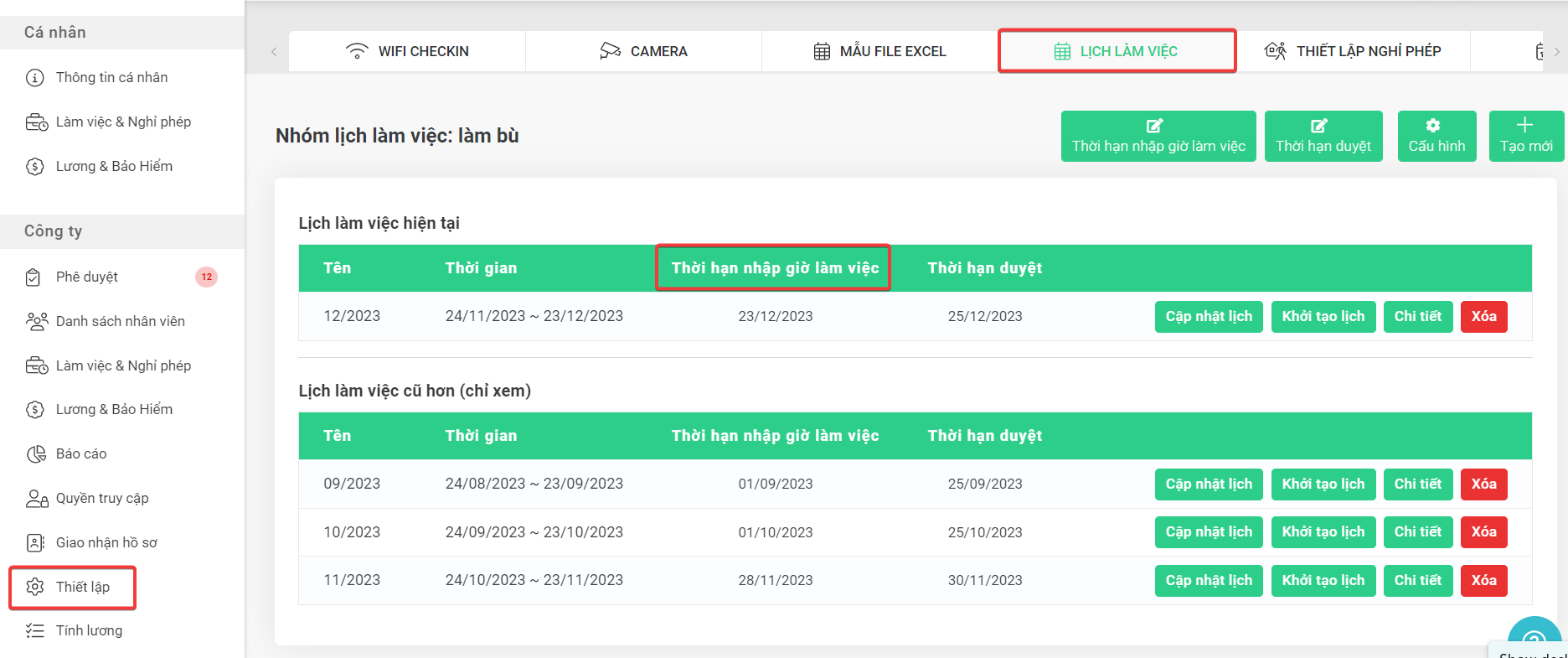
Task: Click the info icon beside Thông tin cá nhân
Action: (x=35, y=78)
